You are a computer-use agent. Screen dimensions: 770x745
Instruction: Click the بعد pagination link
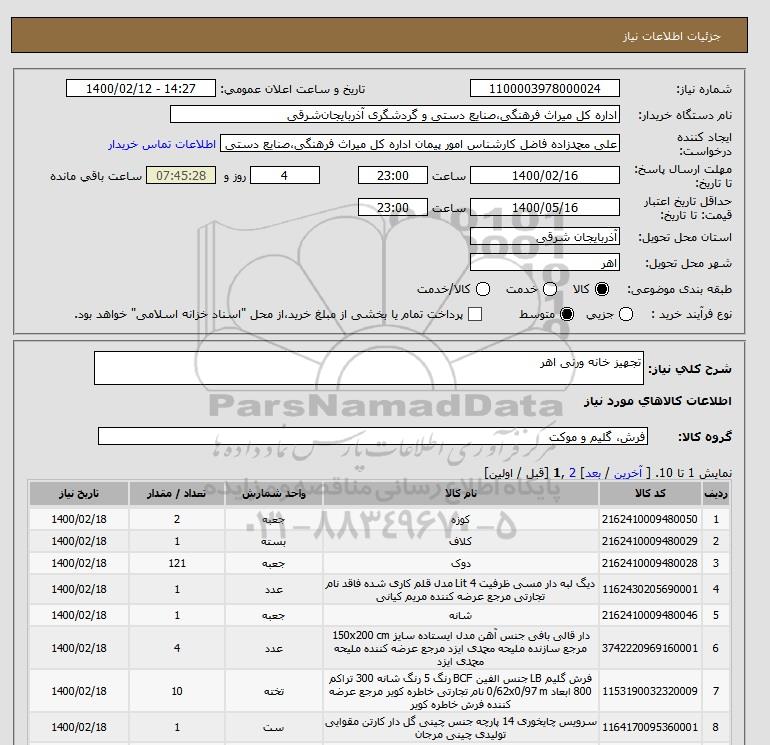tap(593, 473)
